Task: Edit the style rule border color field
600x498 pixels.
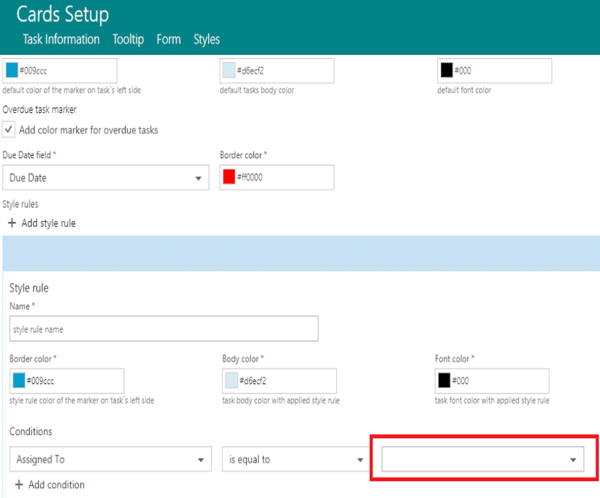Action: click(x=67, y=381)
